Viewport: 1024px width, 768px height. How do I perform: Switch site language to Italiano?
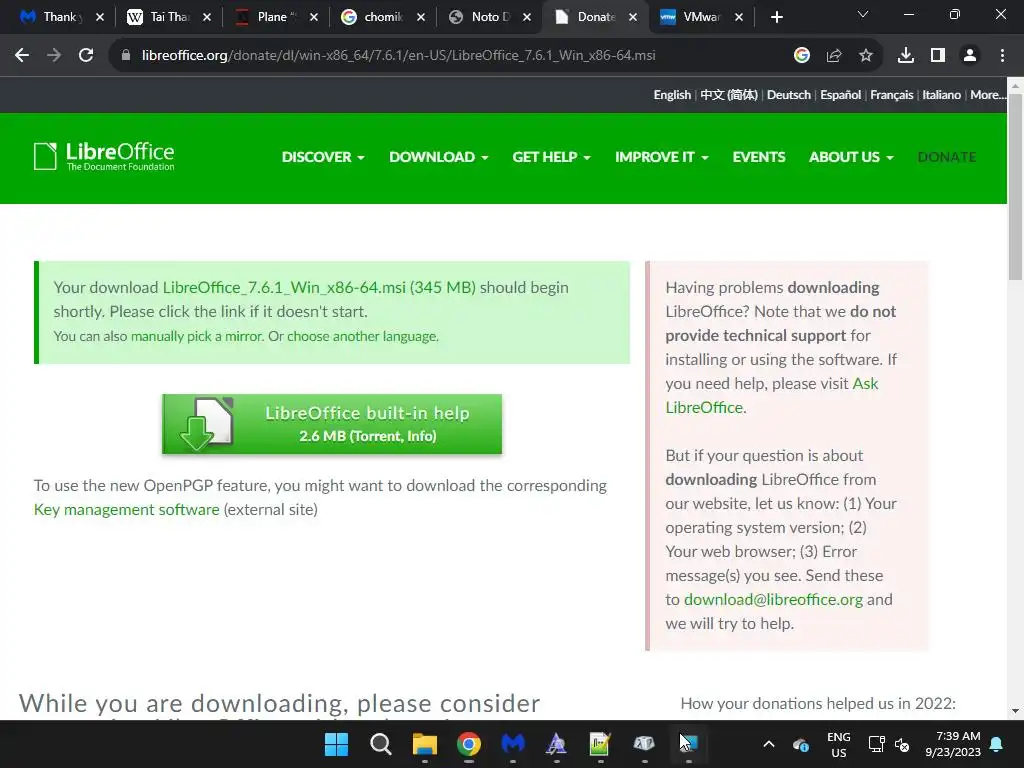point(941,95)
